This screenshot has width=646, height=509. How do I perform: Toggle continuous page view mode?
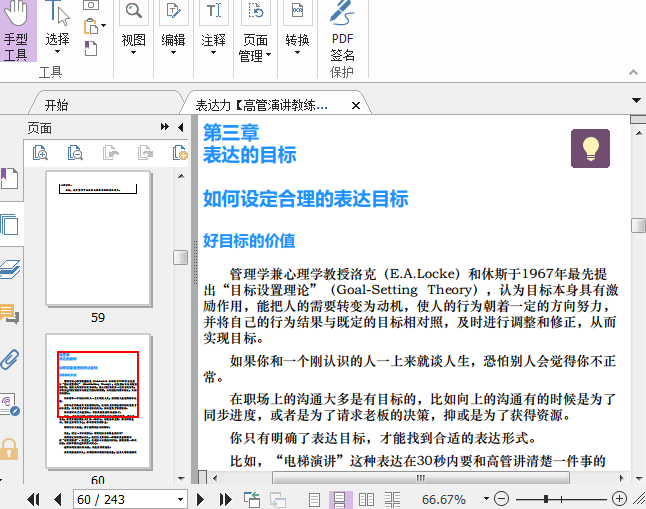(340, 500)
